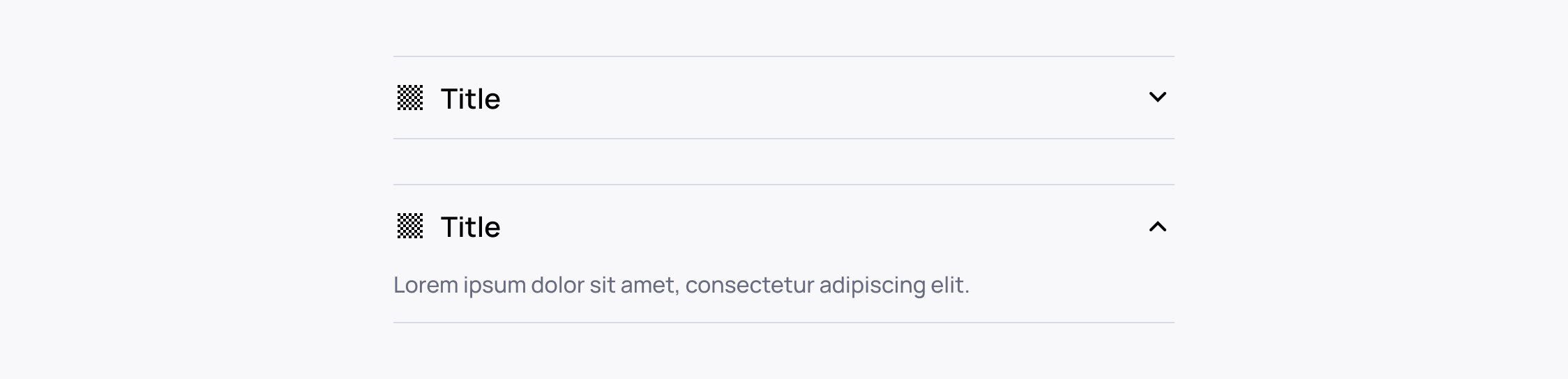Click the empty header area of the second accordion
Screen dimensions: 1568x379
click(823, 226)
